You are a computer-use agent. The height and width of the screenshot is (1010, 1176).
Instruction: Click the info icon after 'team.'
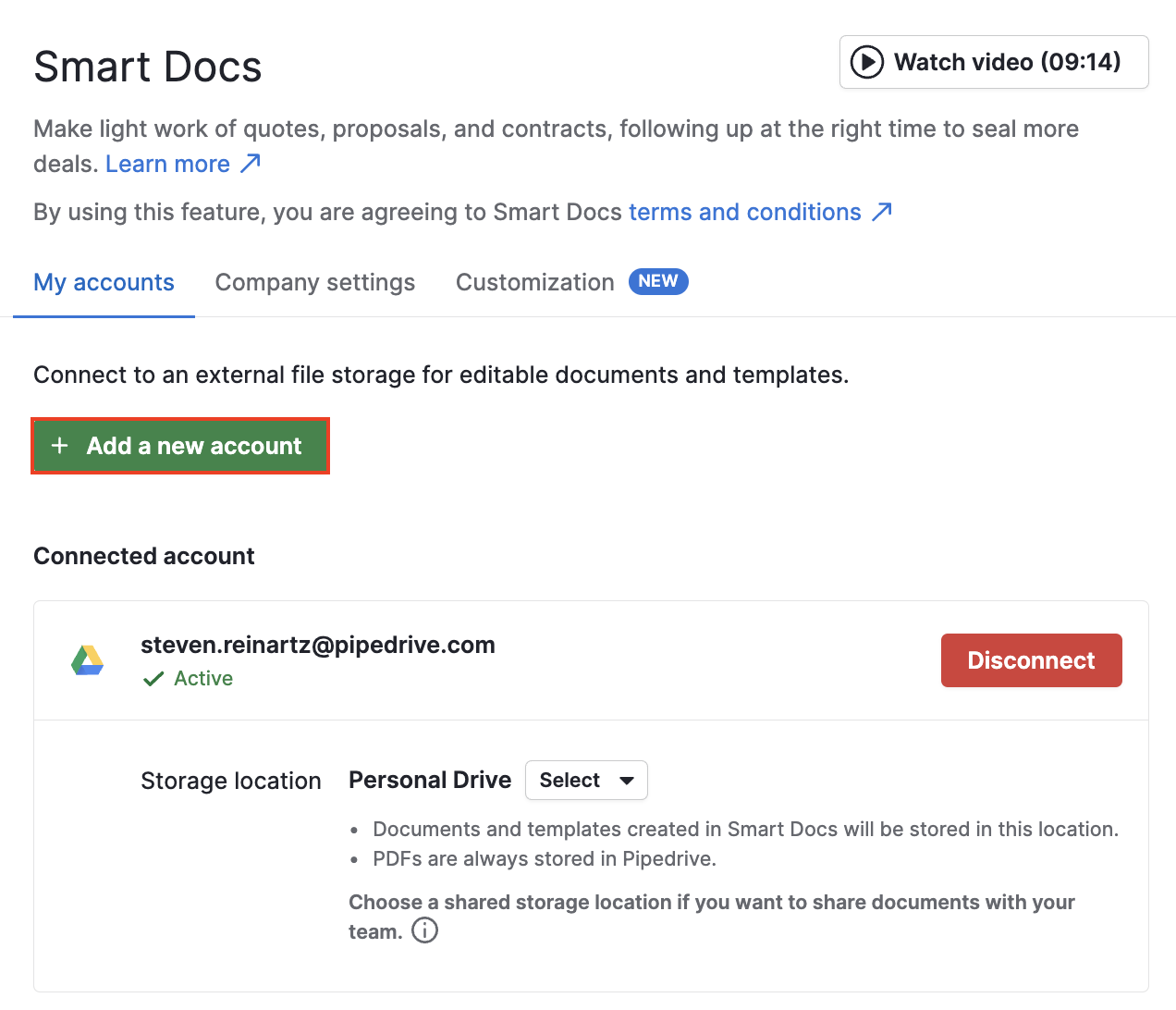(x=424, y=930)
